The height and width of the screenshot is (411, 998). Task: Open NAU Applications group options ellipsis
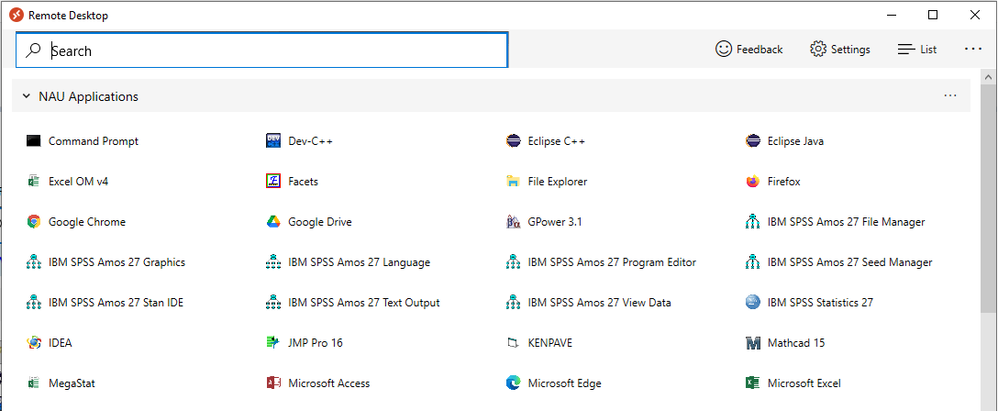[x=950, y=96]
